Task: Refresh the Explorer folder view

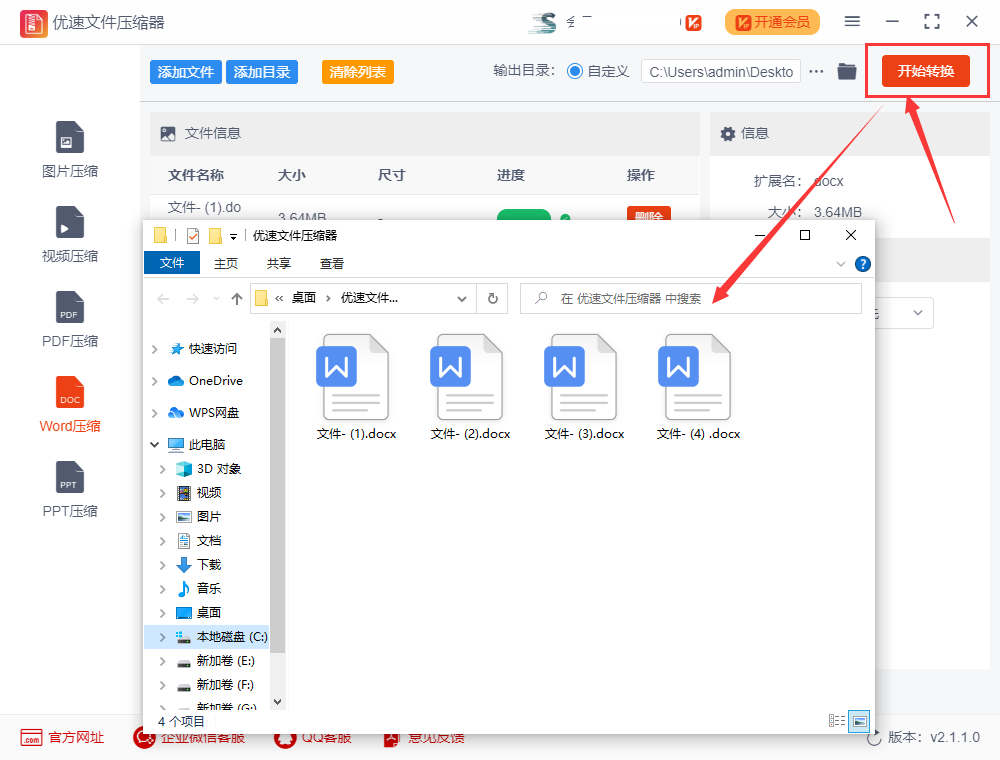Action: (492, 298)
